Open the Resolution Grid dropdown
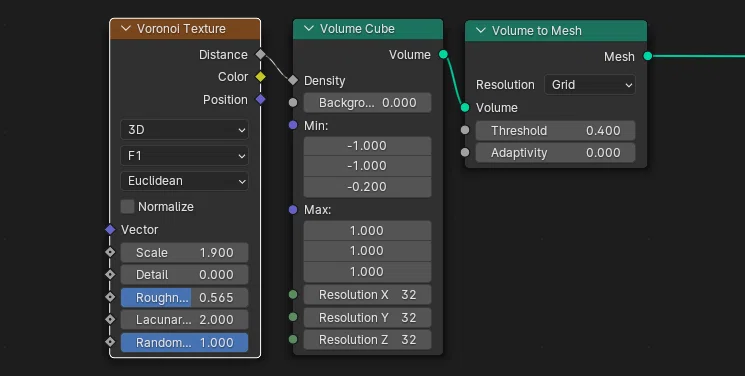Screen dimensions: 745x376 (x=590, y=85)
